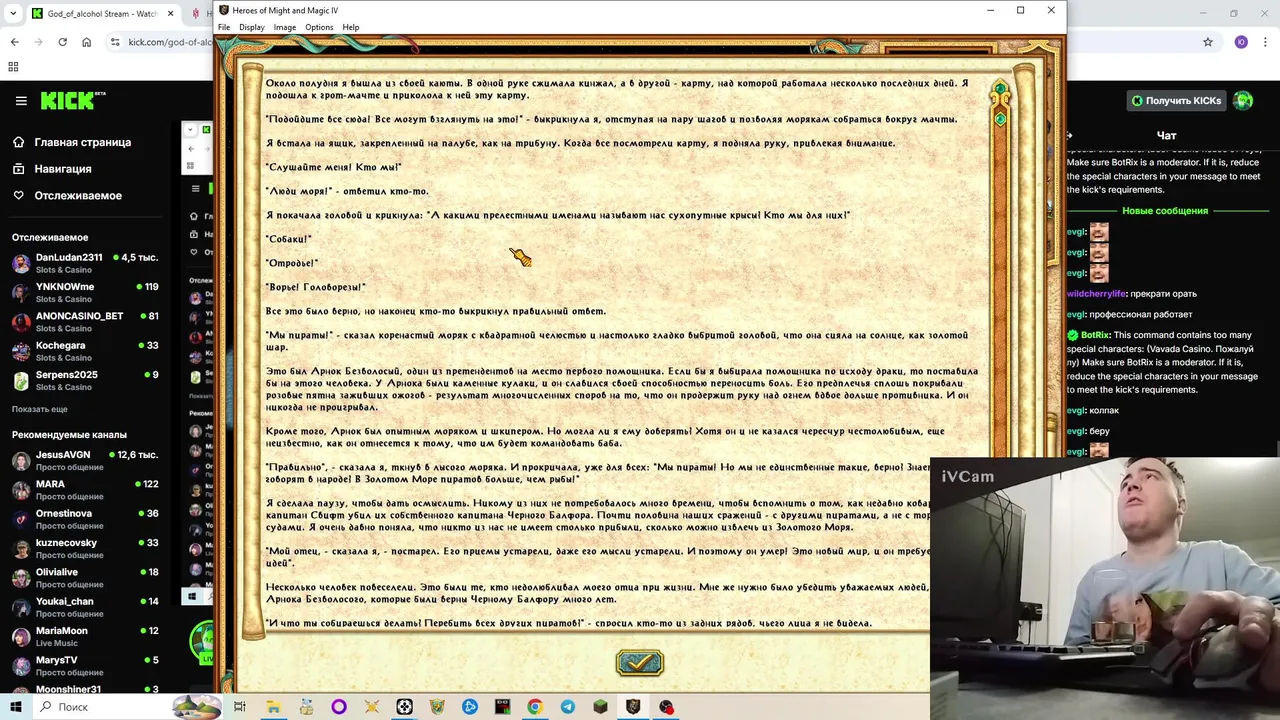Open the Windows Start menu
The width and height of the screenshot is (1280, 720).
16,707
